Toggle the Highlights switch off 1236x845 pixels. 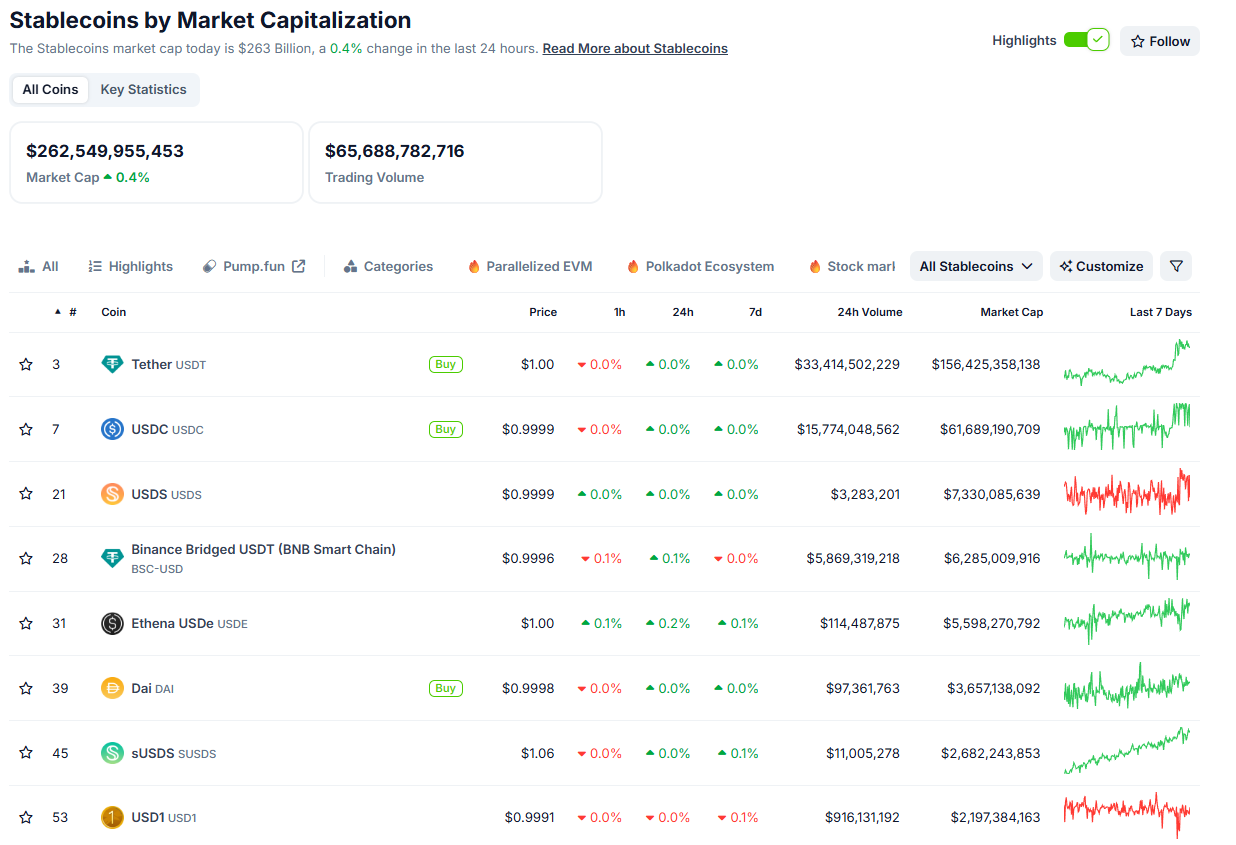pyautogui.click(x=1086, y=40)
